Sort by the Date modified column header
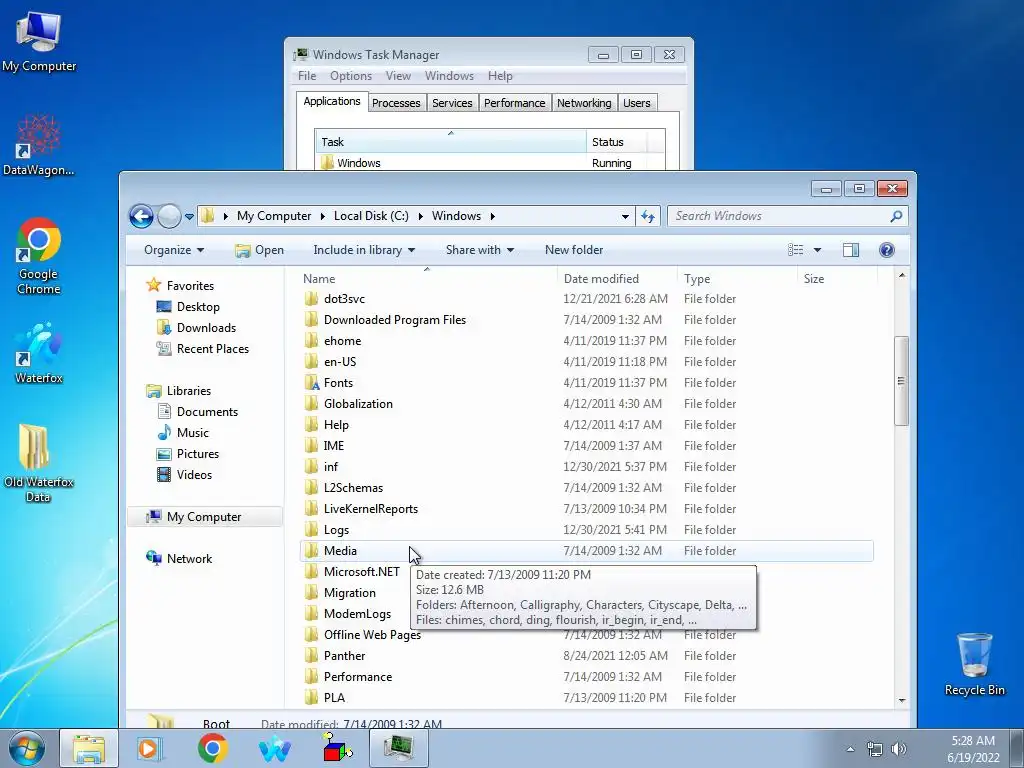Screen dimensions: 1024x768 click(617, 279)
